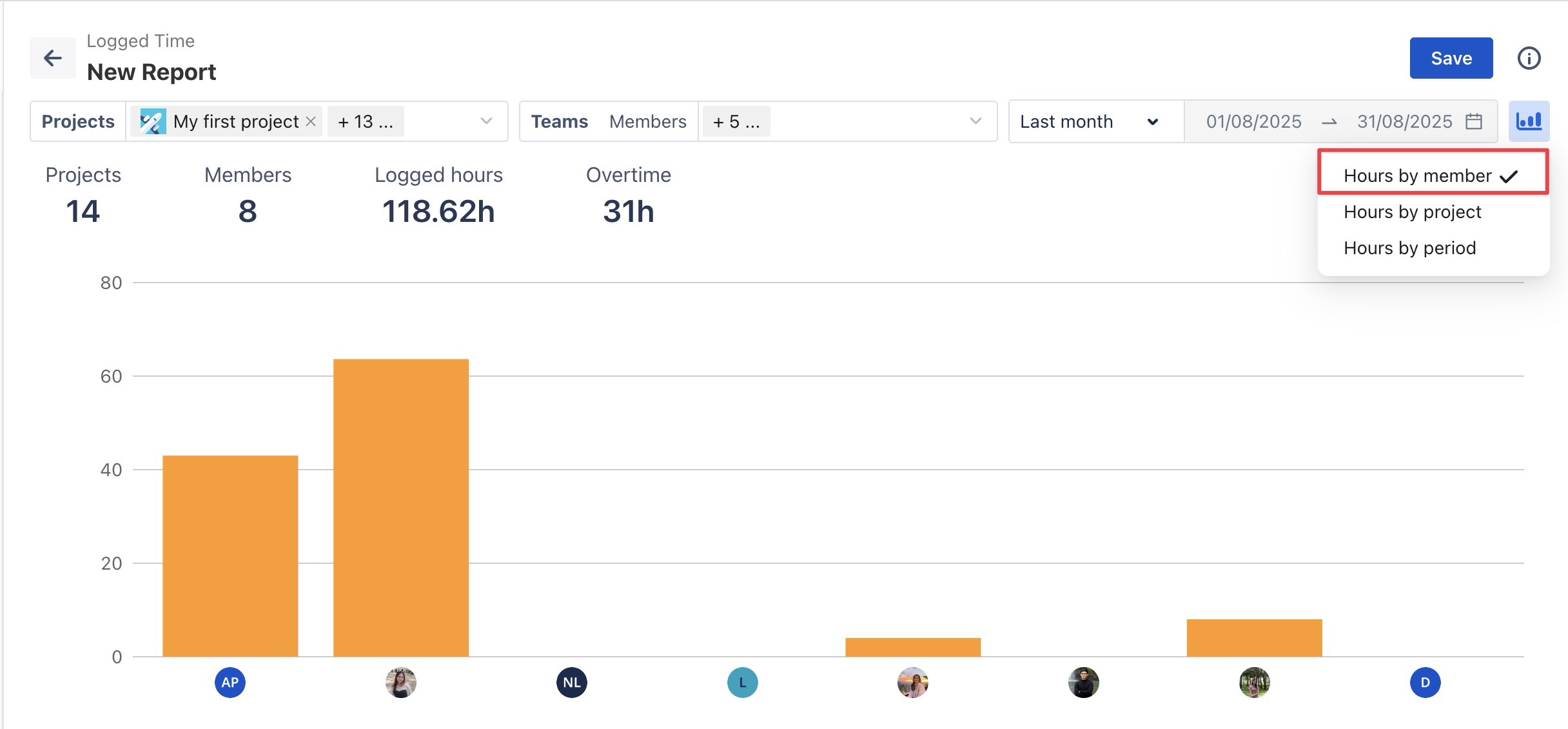1568x729 pixels.
Task: Click the blue D member avatar
Action: (1425, 683)
